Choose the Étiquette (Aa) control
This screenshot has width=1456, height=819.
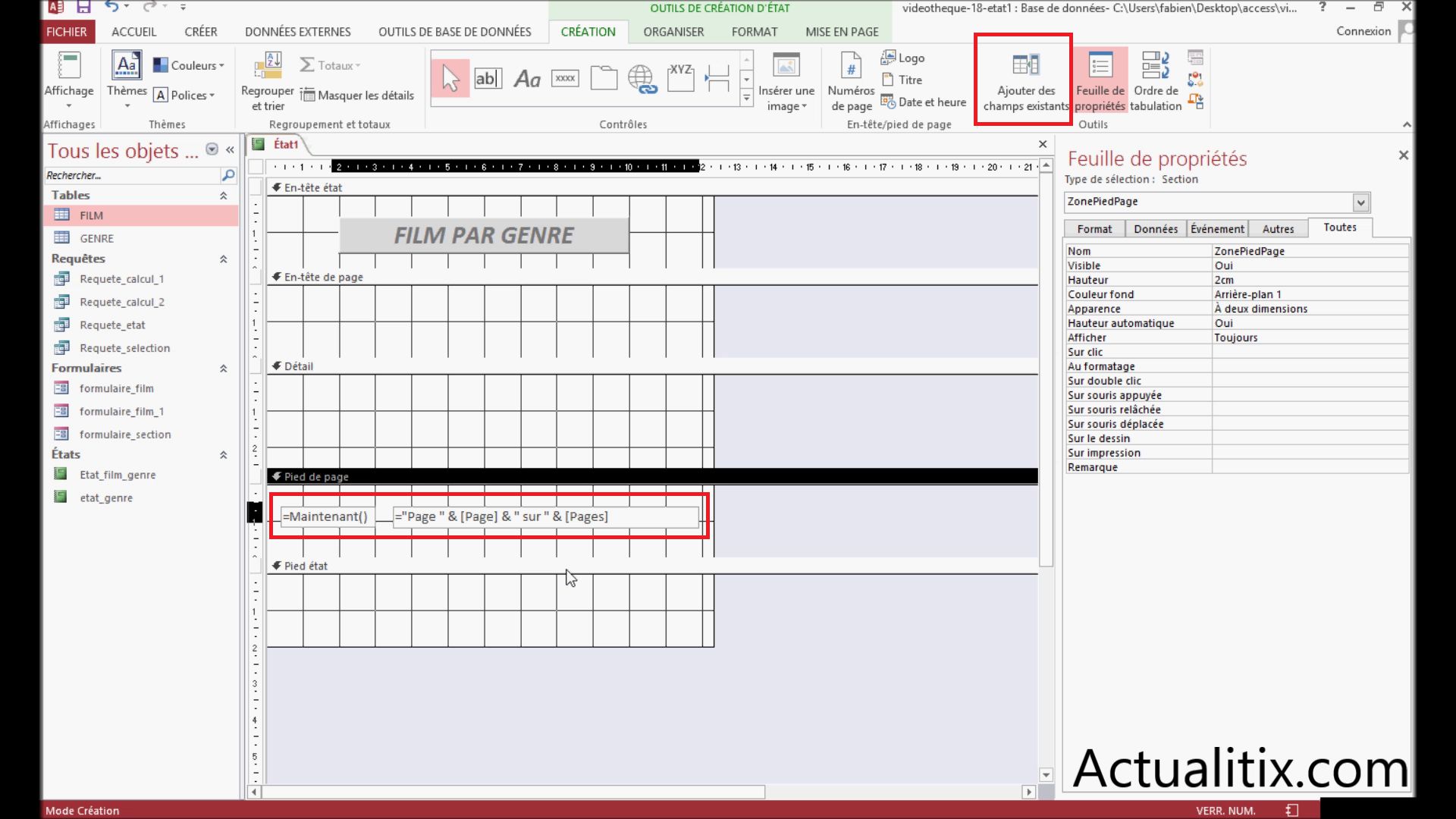[x=527, y=78]
